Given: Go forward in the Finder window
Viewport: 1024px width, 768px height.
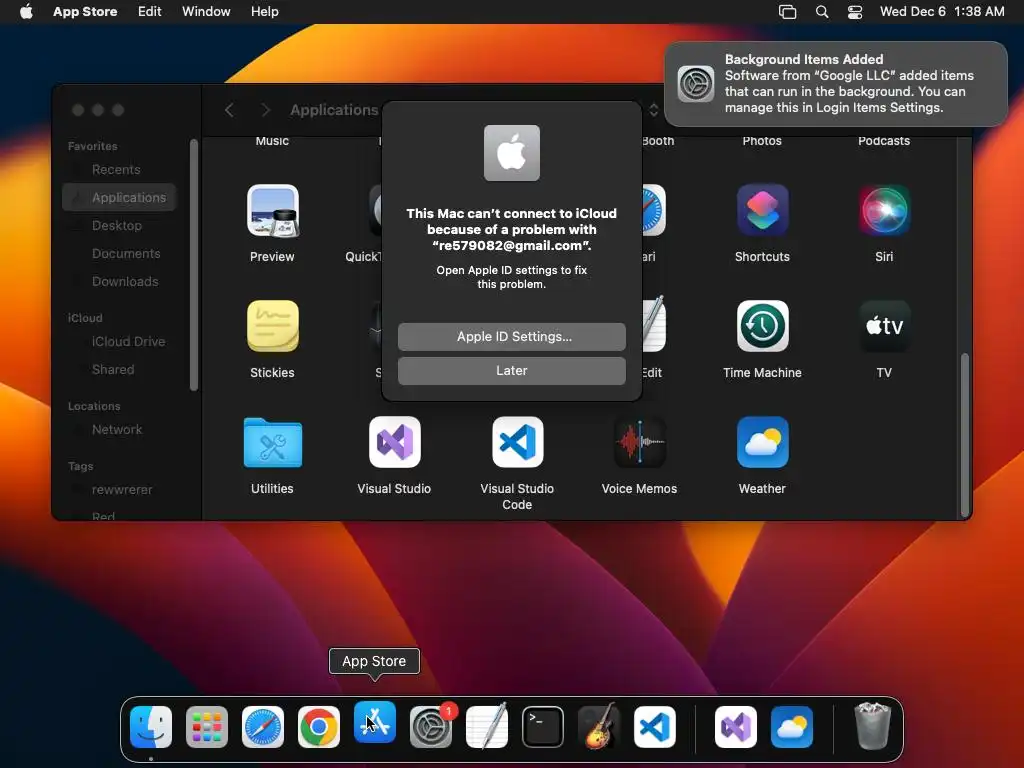Looking at the screenshot, I should tap(265, 110).
